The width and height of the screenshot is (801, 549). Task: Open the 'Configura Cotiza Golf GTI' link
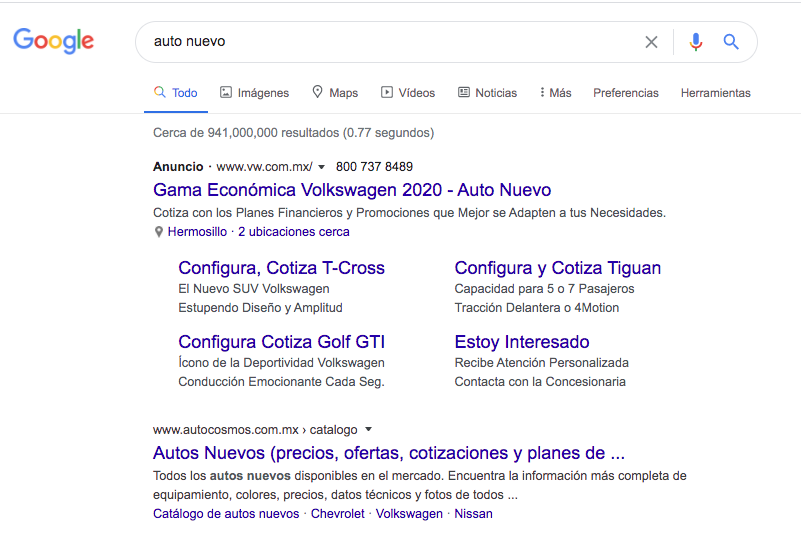(281, 342)
